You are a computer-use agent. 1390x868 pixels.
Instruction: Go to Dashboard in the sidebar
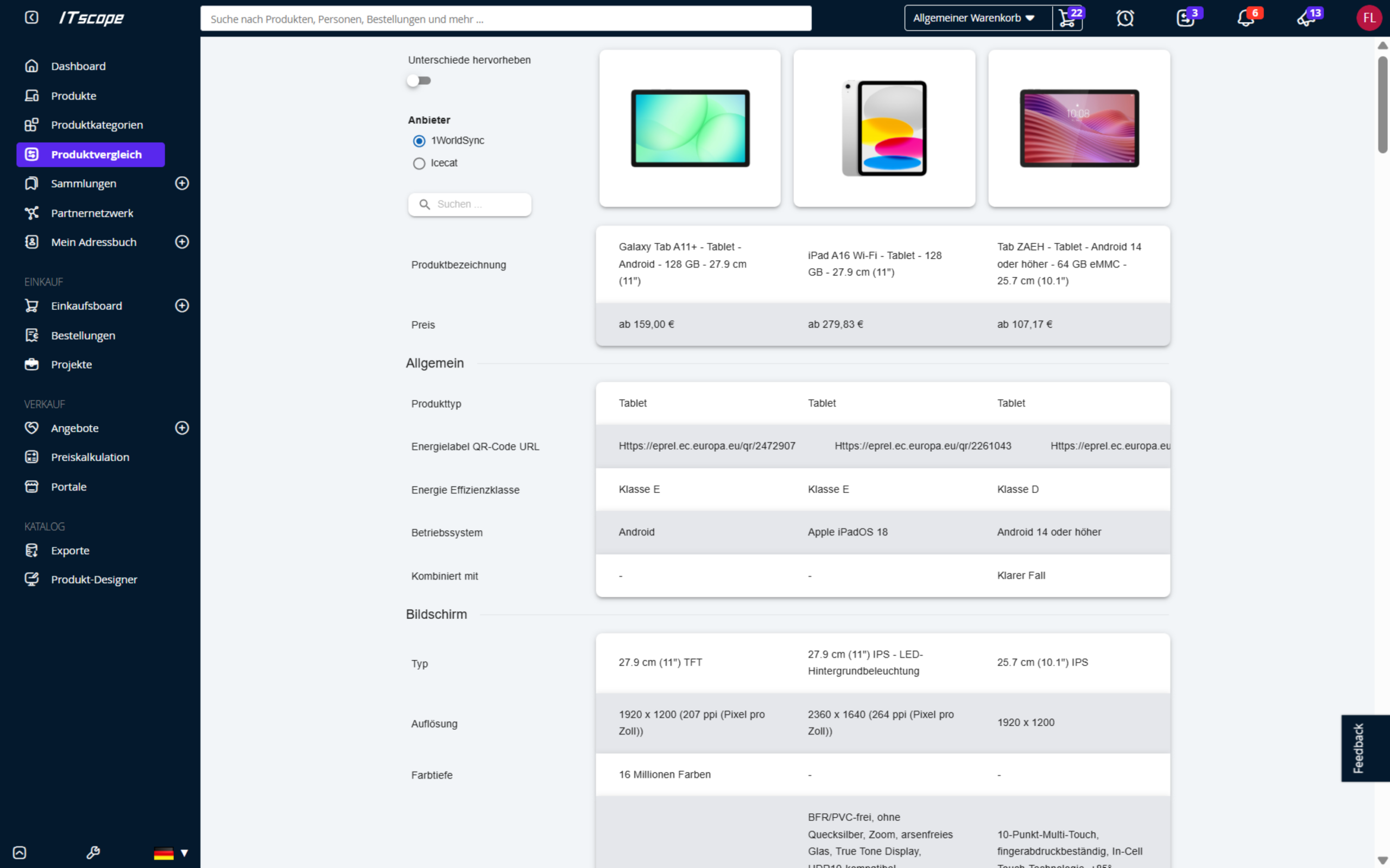(78, 66)
